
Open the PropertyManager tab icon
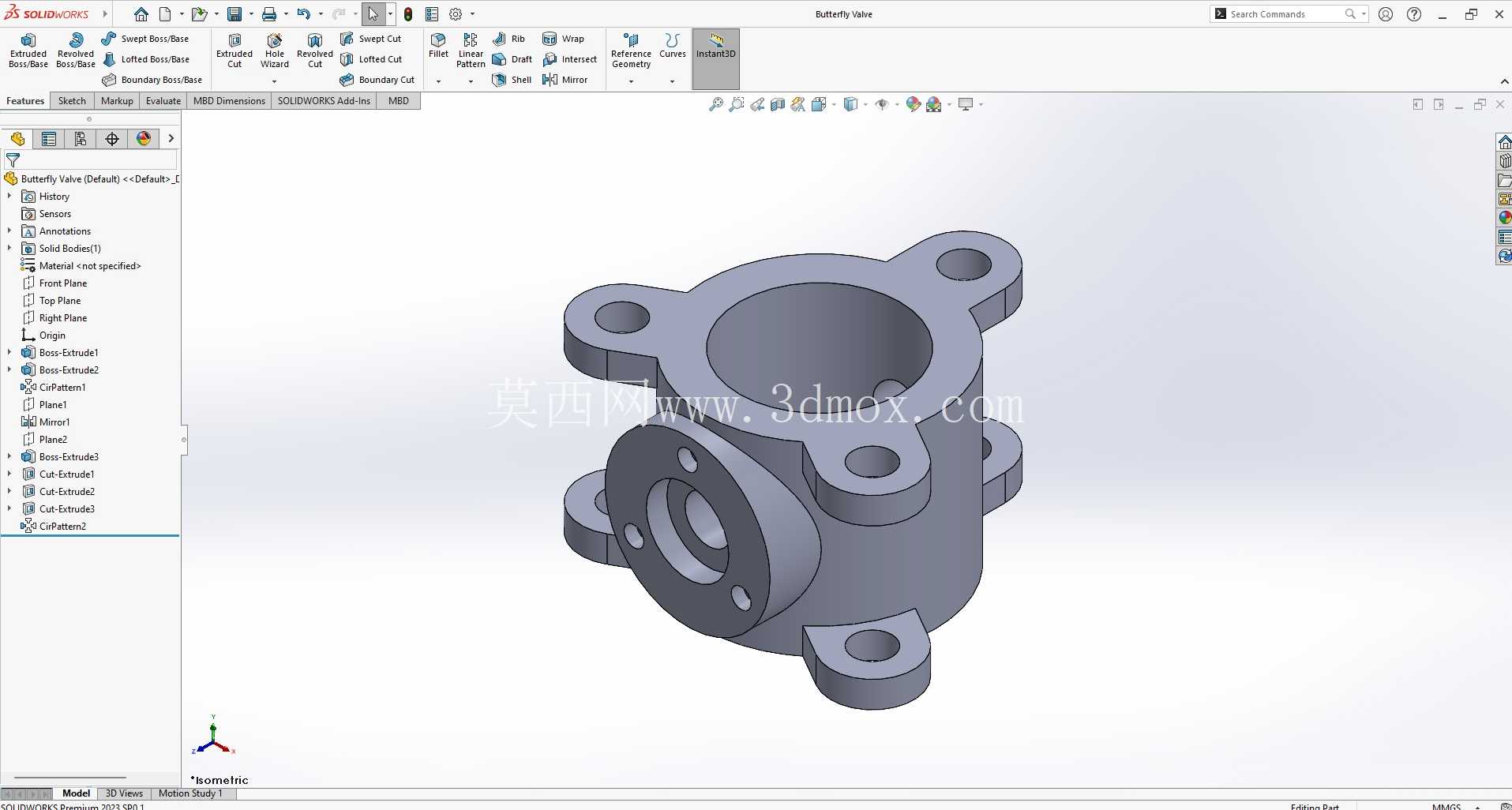point(49,139)
